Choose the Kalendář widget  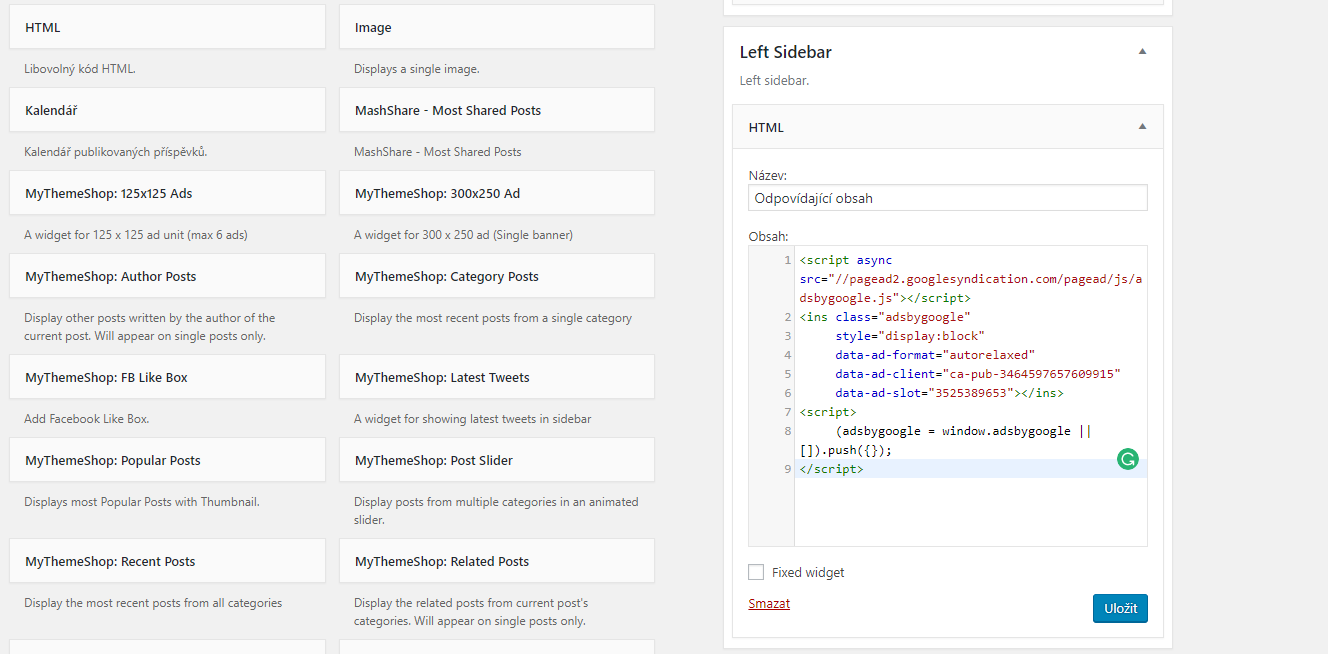click(167, 110)
